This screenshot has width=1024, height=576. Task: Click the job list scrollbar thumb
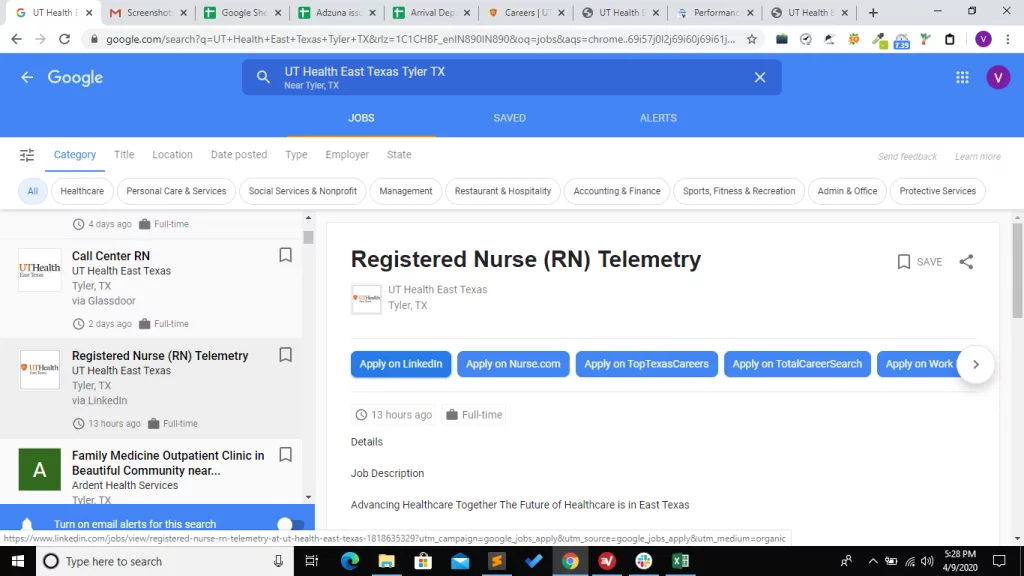tap(308, 237)
